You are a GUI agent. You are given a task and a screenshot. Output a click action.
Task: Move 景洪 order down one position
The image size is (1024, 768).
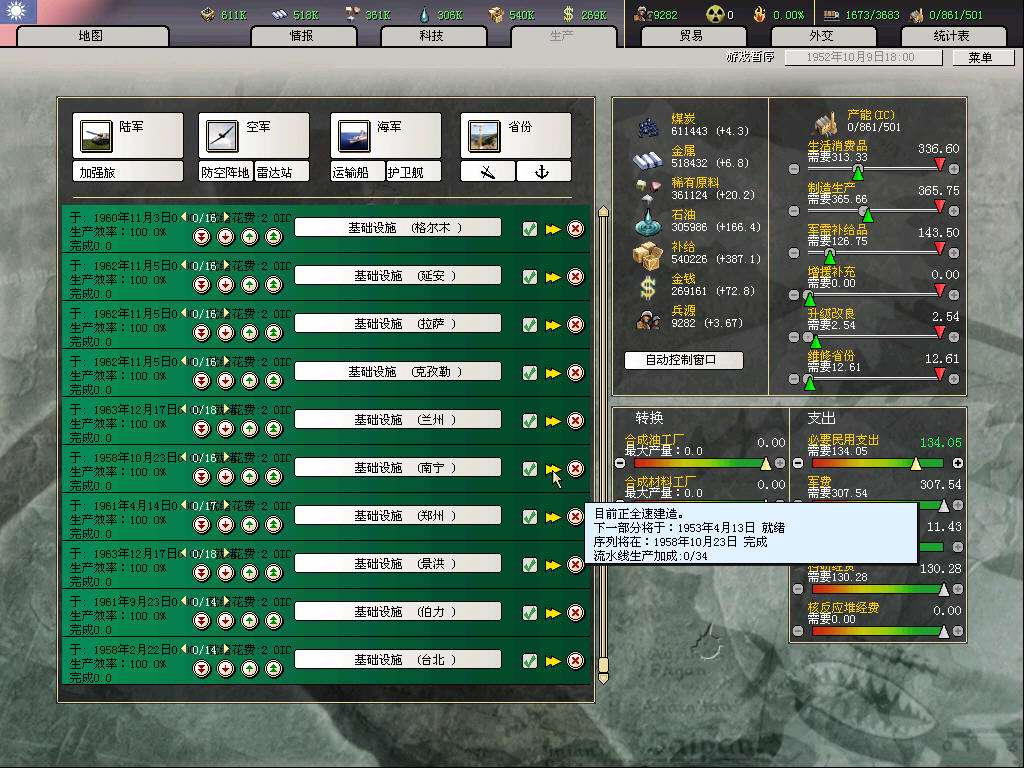tap(226, 572)
